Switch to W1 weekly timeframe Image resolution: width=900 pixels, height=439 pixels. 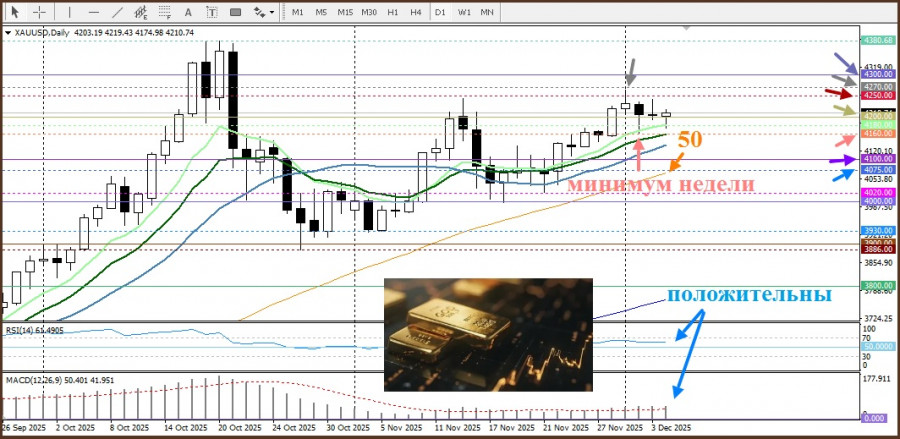(x=464, y=12)
